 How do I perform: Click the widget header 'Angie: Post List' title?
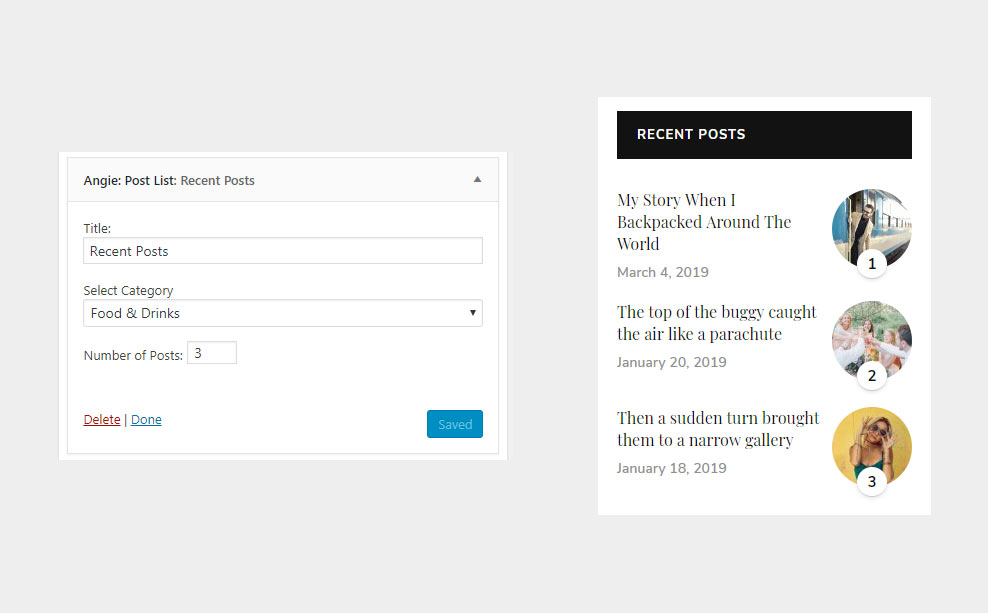pyautogui.click(x=169, y=181)
